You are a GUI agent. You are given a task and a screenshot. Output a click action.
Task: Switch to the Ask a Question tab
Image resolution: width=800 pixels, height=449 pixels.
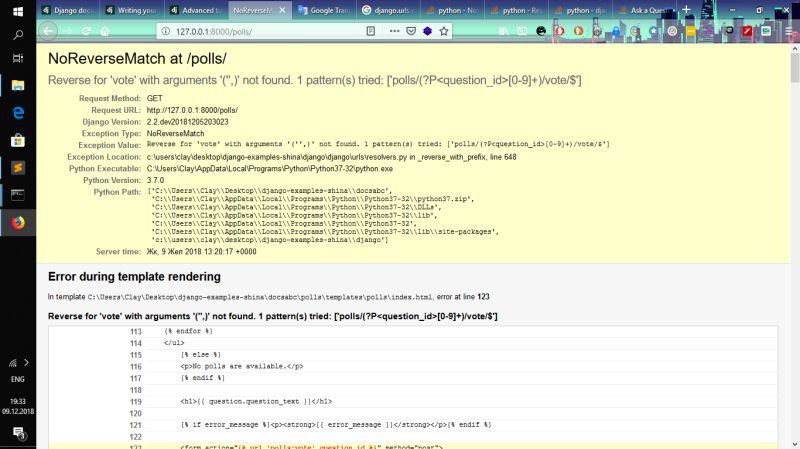click(645, 10)
